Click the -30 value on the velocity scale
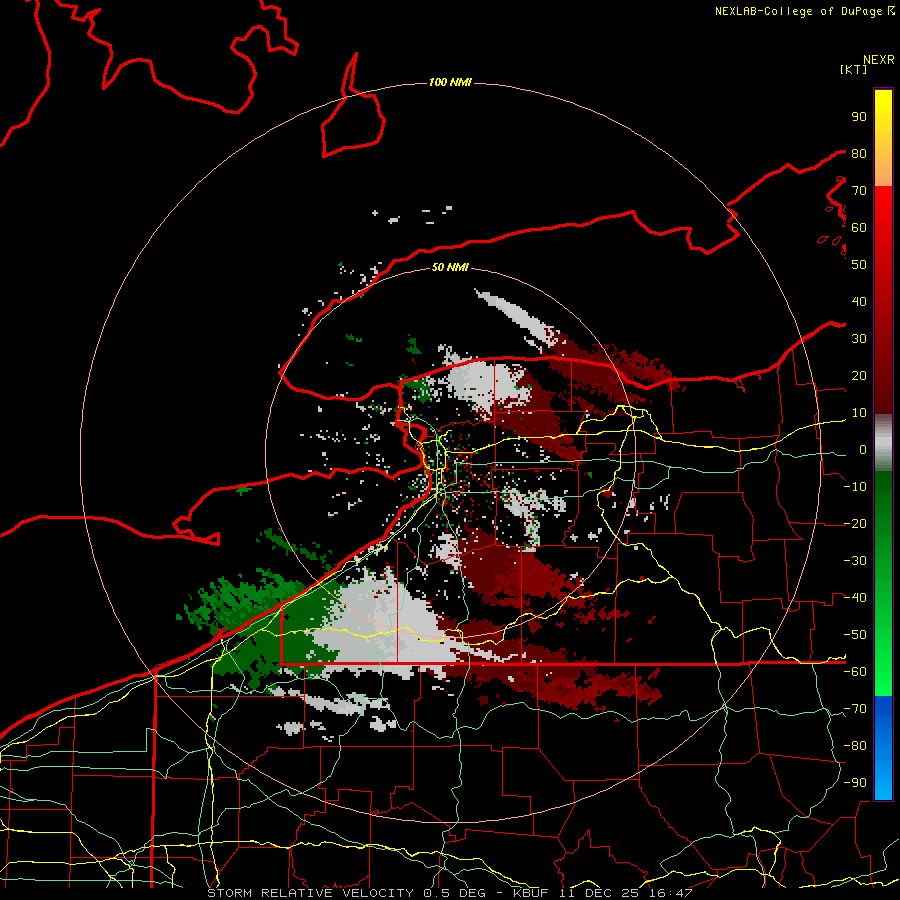Image resolution: width=900 pixels, height=900 pixels. (855, 561)
